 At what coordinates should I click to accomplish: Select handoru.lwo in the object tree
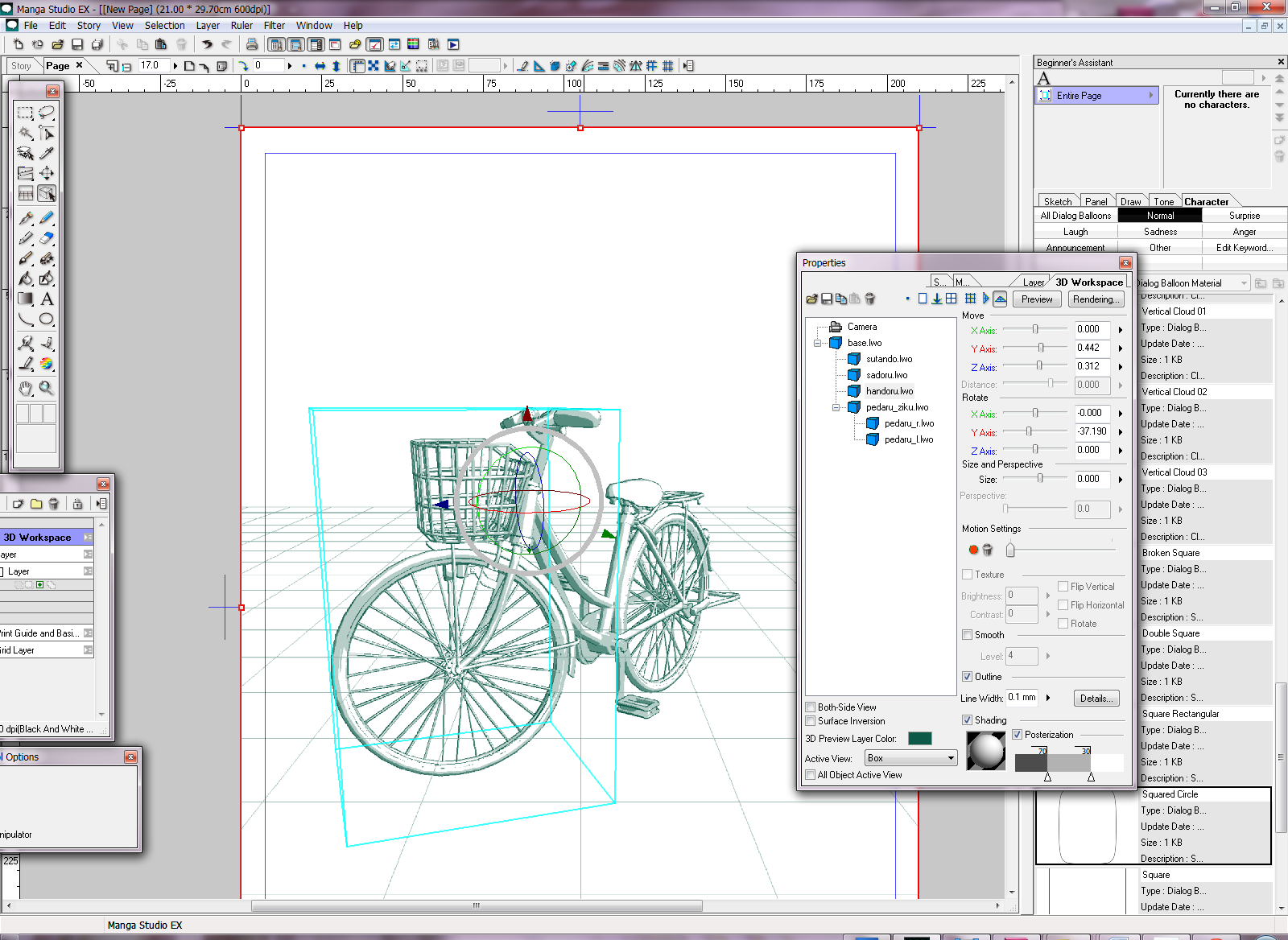click(890, 391)
